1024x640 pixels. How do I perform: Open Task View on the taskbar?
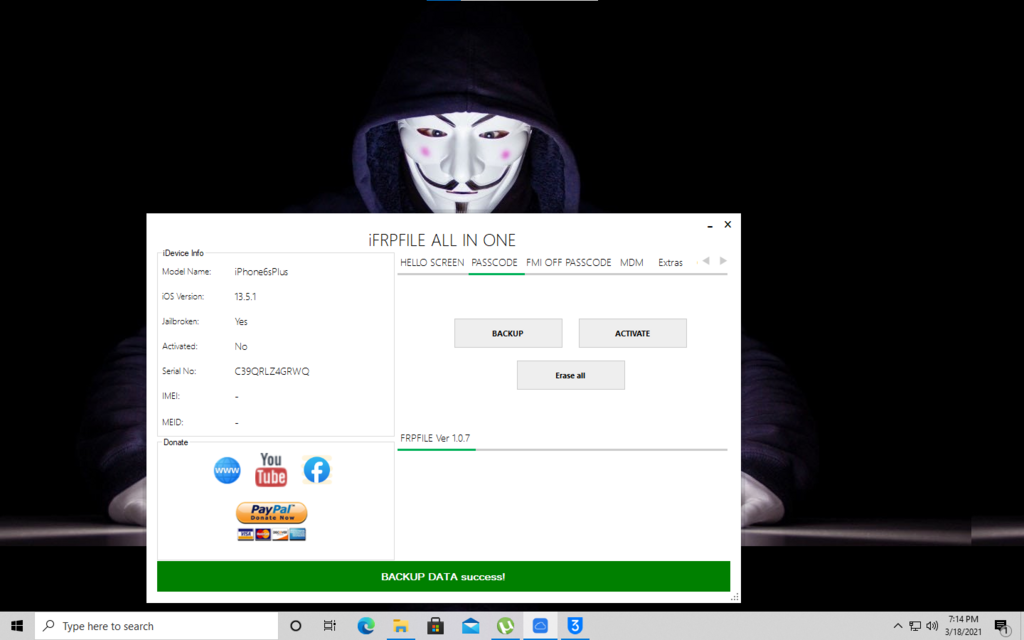[x=330, y=626]
